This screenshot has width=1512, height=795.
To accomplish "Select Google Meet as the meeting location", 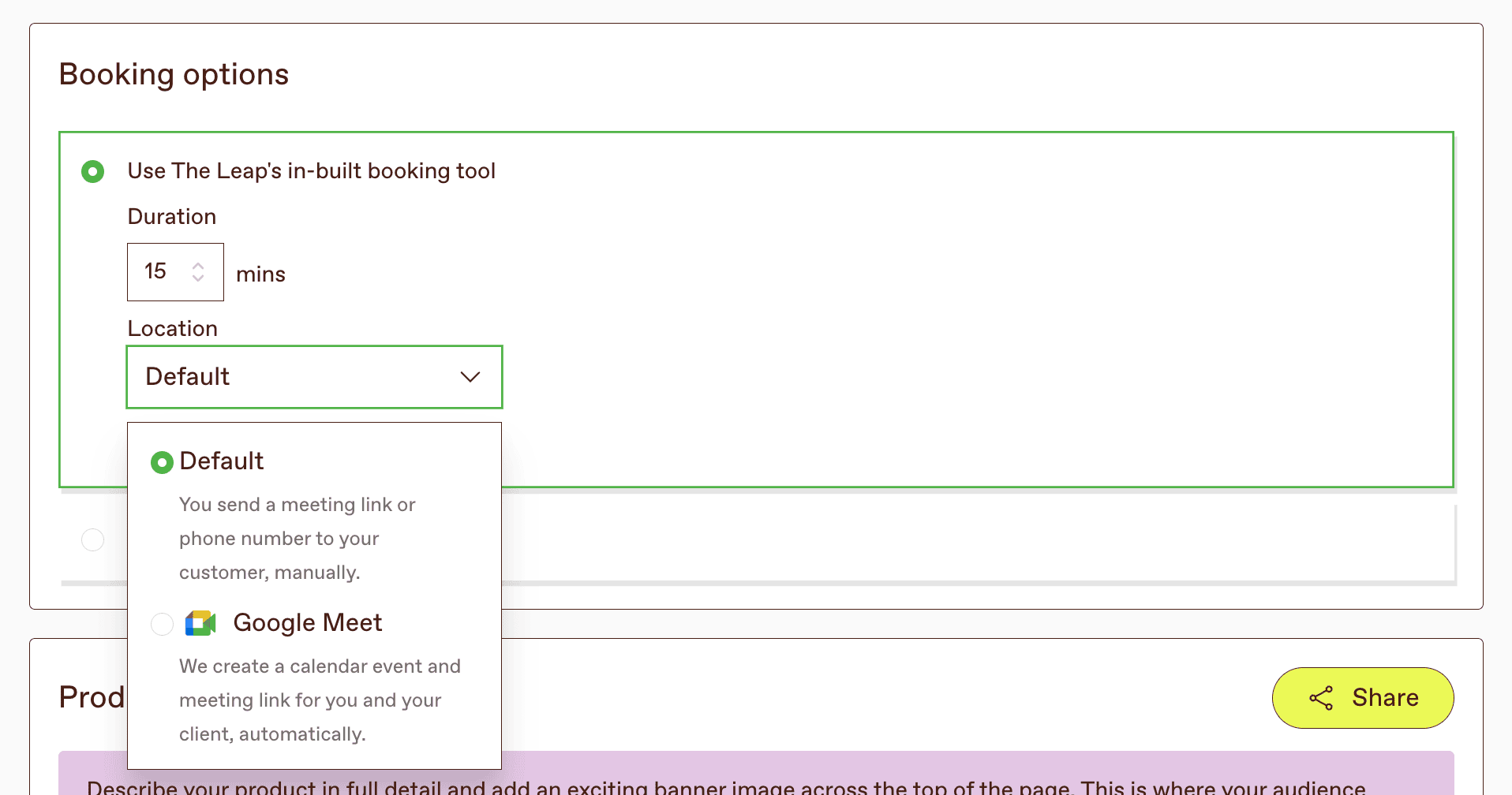I will coord(162,624).
